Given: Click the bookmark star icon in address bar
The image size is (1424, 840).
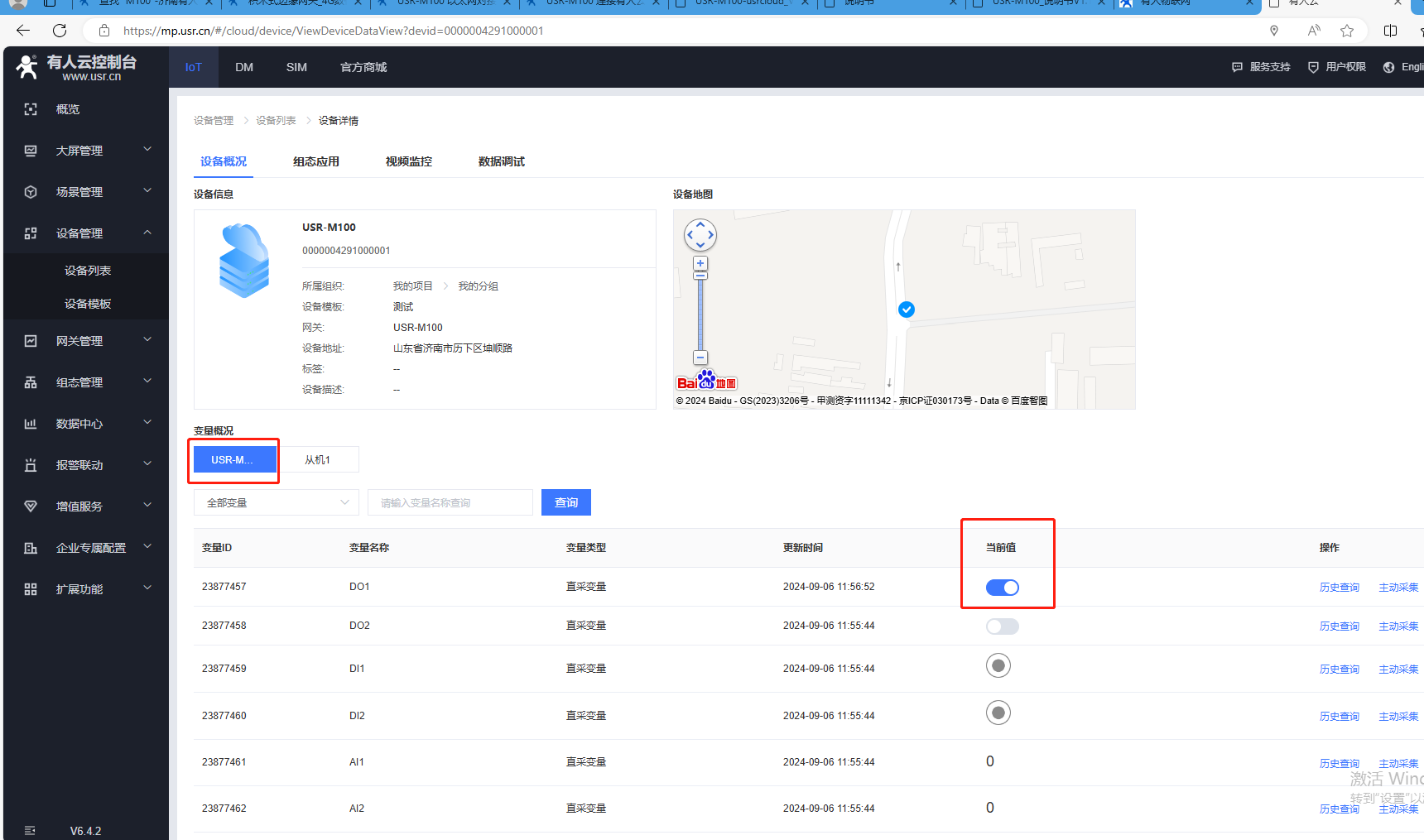Looking at the screenshot, I should pos(1347,31).
